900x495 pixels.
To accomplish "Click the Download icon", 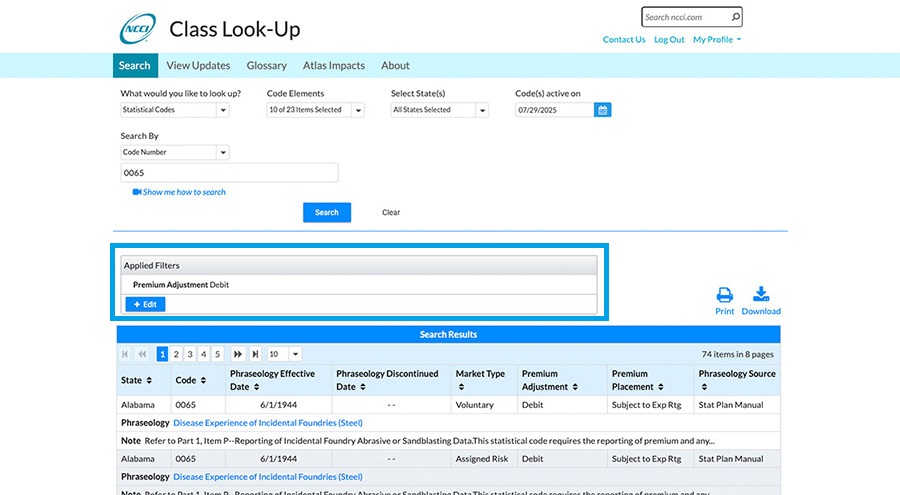I will 761,294.
